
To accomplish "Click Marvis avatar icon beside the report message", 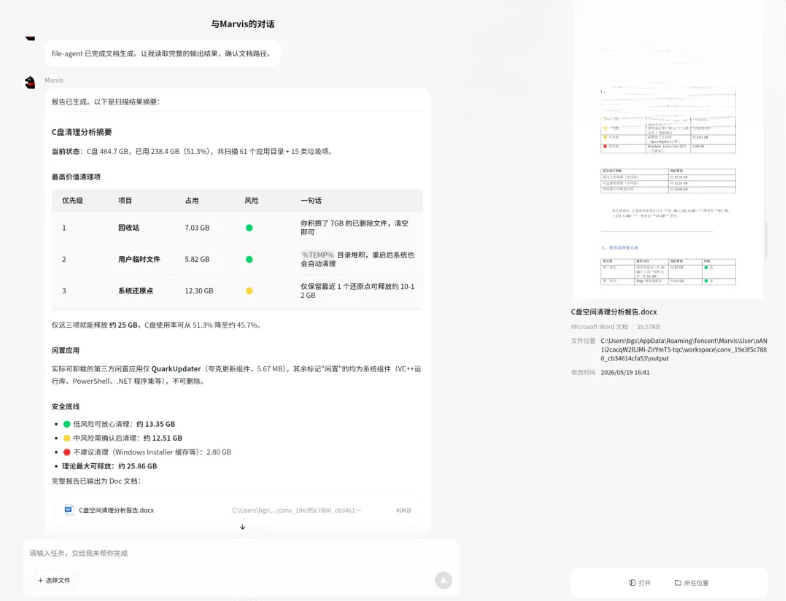I will click(x=31, y=82).
